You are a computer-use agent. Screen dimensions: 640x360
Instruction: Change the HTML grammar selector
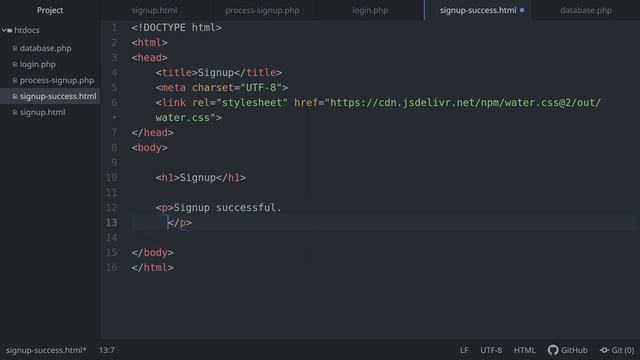(x=524, y=350)
